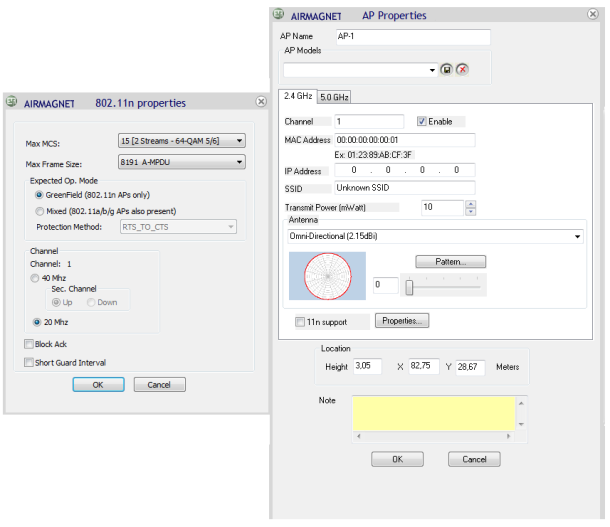Click inside the yellow Note text area
The image size is (610, 527).
[434, 413]
